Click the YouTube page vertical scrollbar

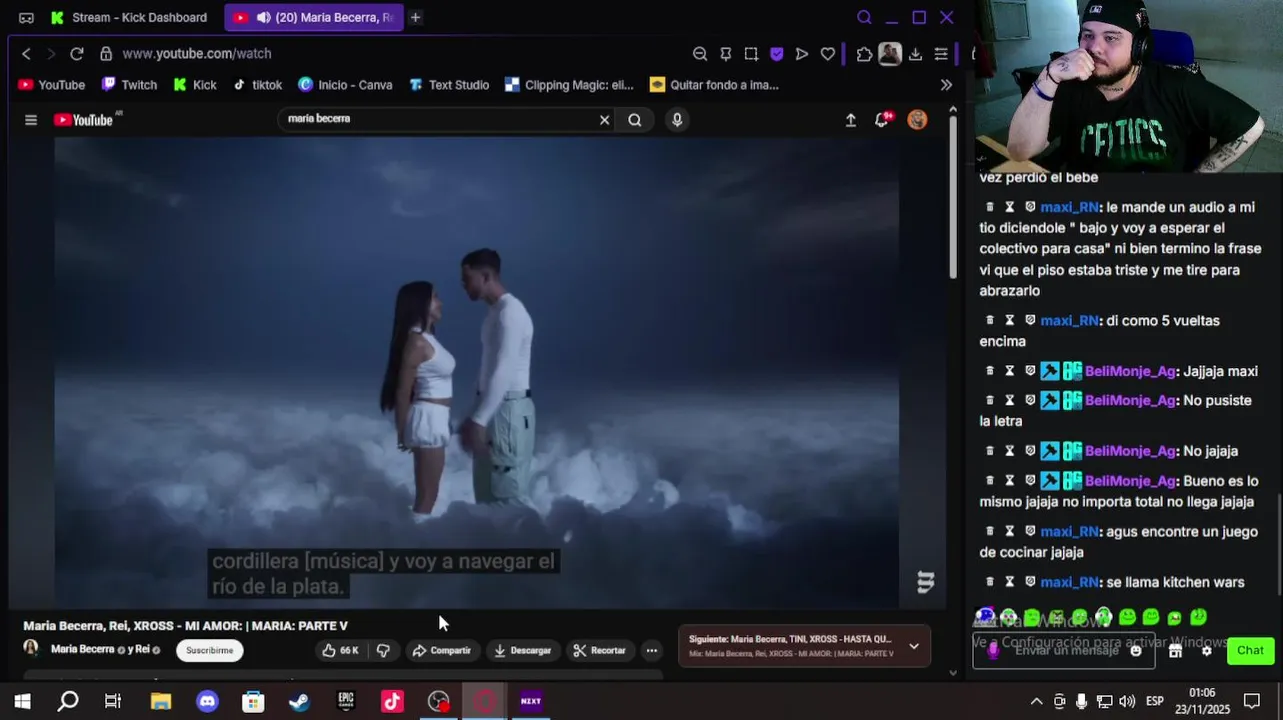coord(953,198)
